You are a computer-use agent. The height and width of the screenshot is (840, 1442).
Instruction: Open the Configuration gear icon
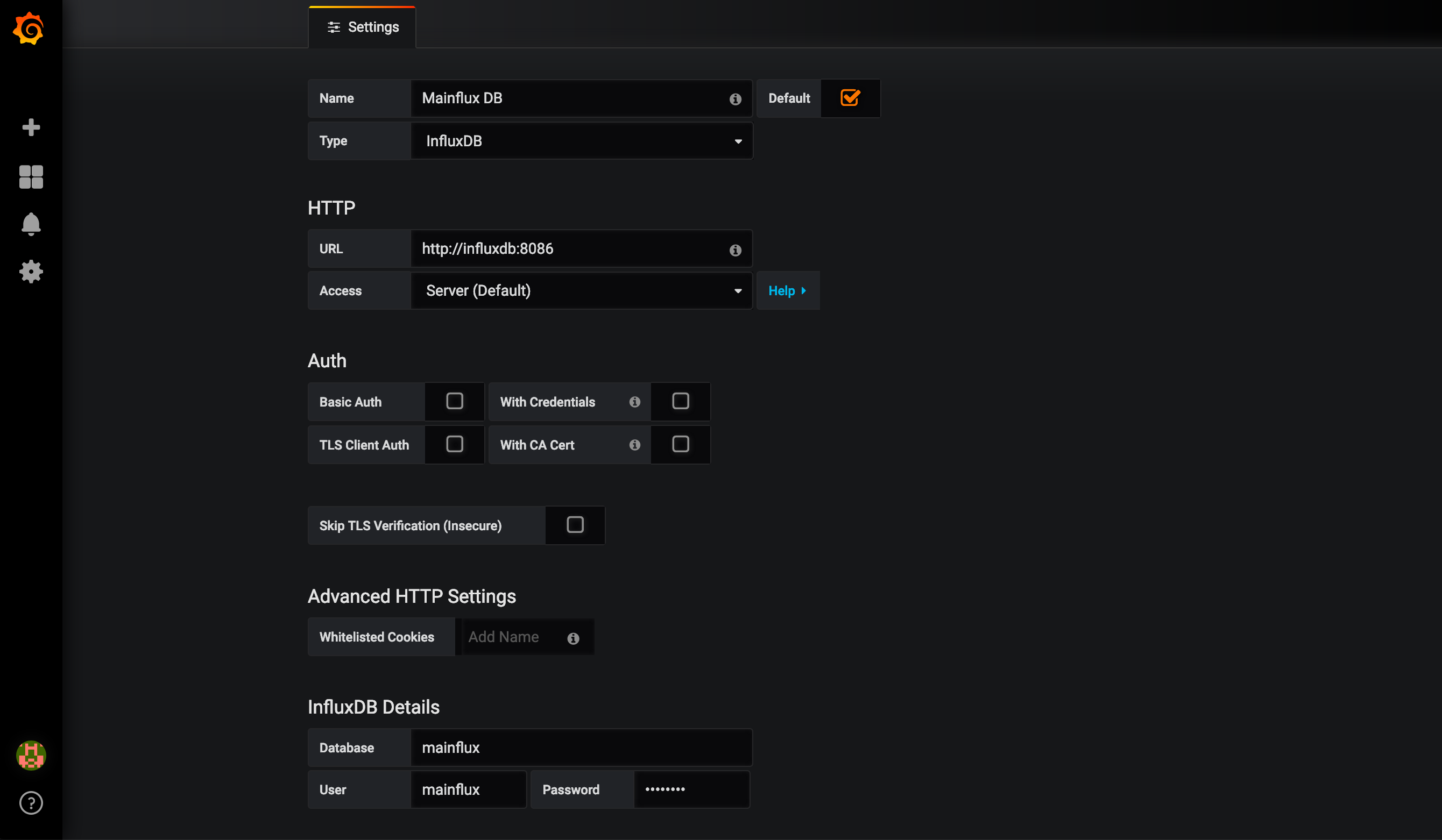click(x=31, y=272)
